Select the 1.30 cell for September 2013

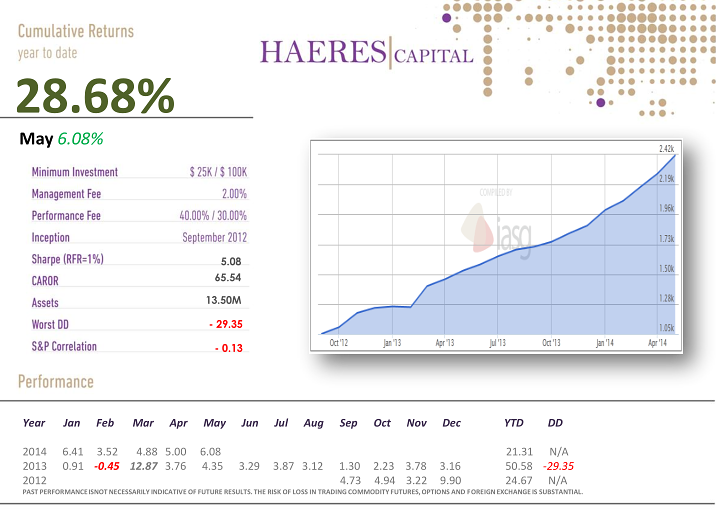coord(350,466)
